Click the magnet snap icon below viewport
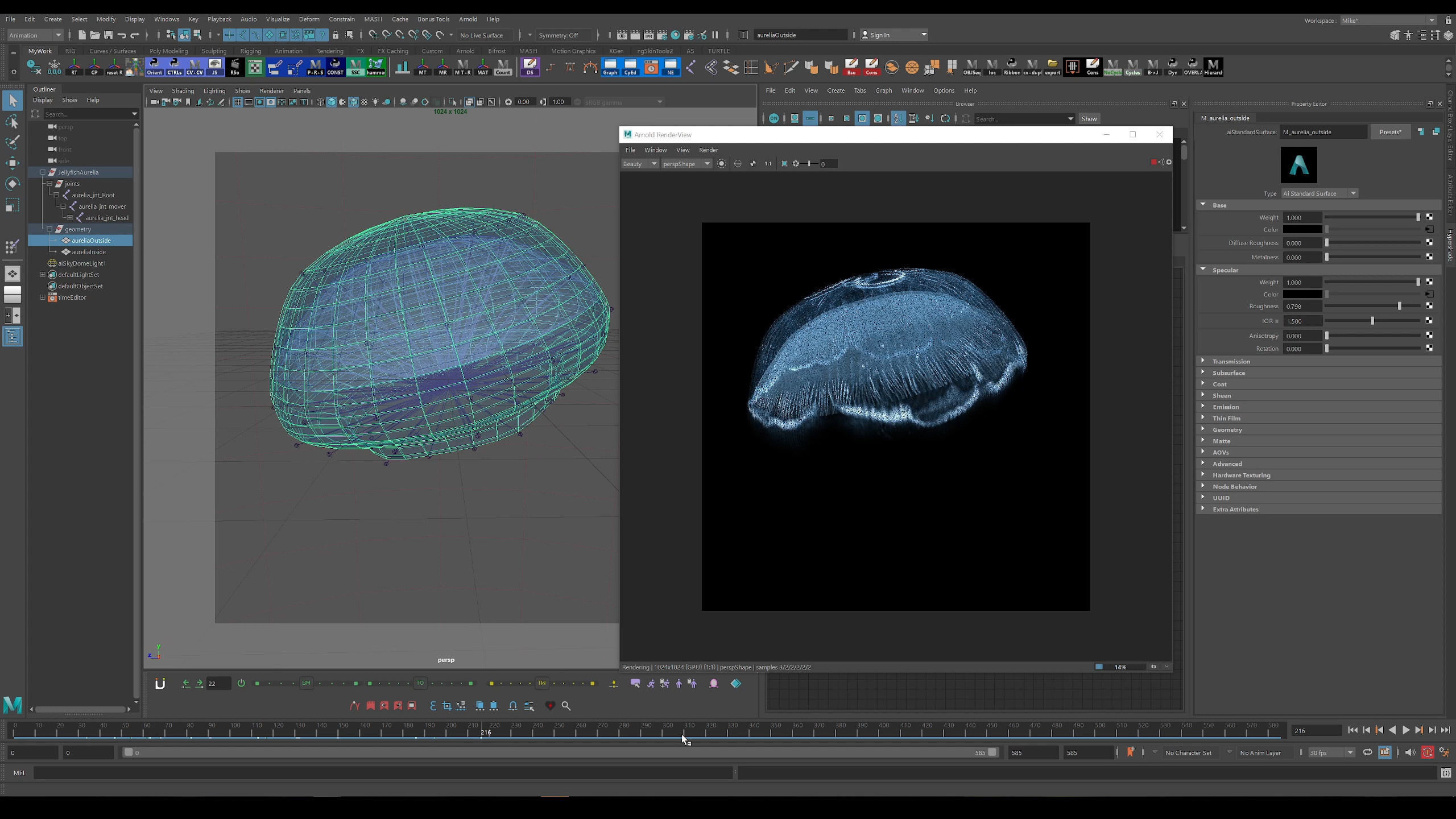The image size is (1456, 819). click(x=160, y=684)
